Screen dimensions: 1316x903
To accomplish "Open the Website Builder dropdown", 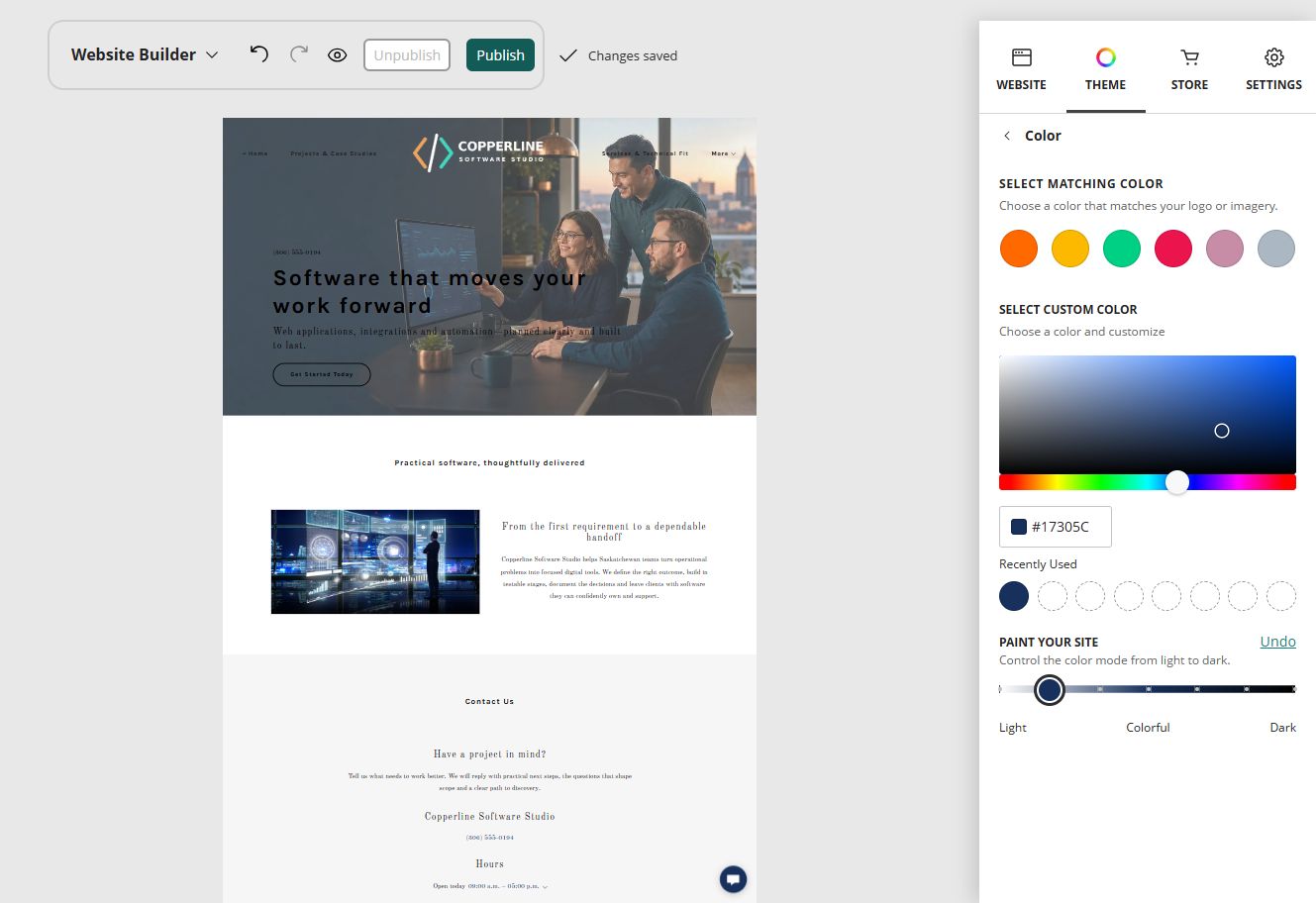I will [x=145, y=54].
